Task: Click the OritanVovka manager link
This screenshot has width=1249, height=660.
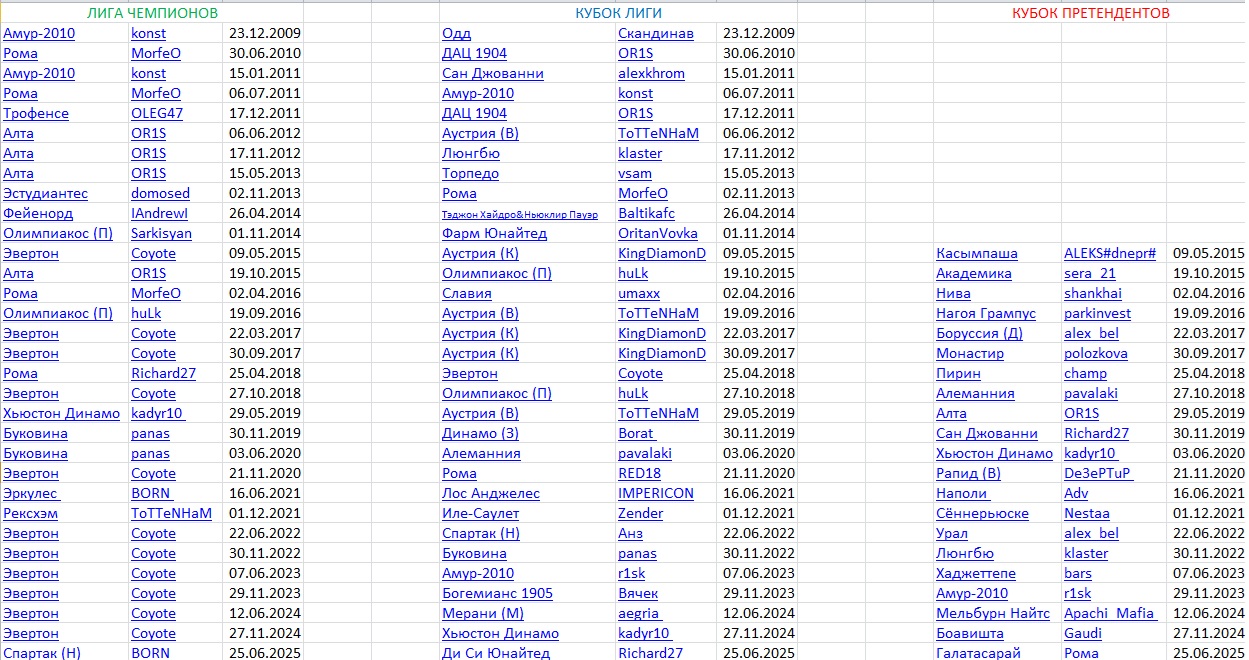Action: point(658,233)
